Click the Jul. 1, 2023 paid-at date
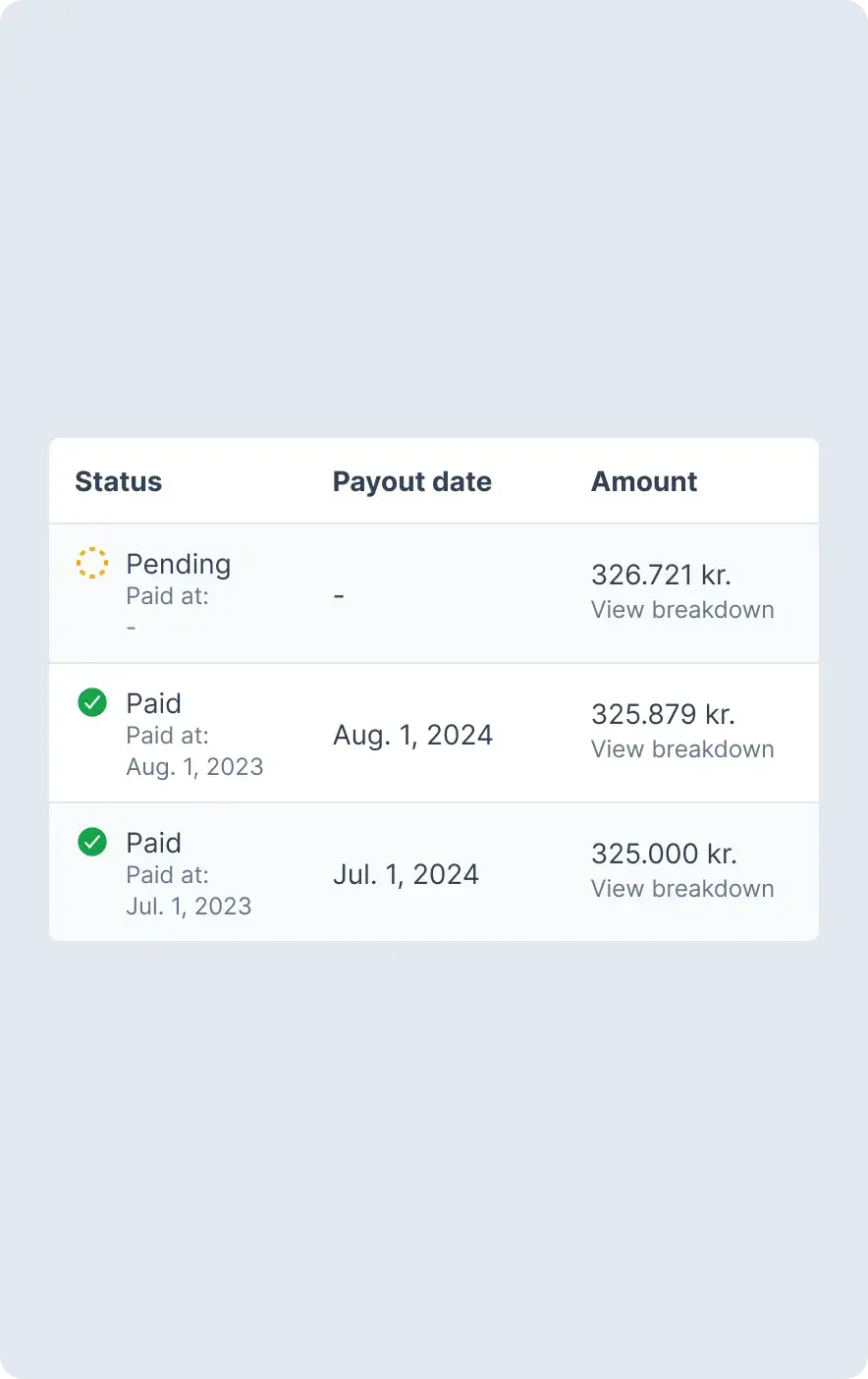Viewport: 868px width, 1379px height. [189, 907]
